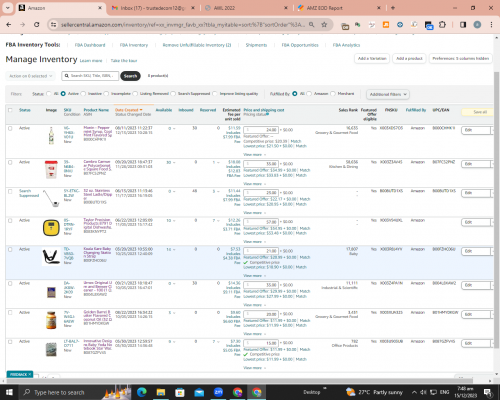Viewport: 500px width, 400px height.
Task: Choose the Search Suppressed status filter
Action: click(x=173, y=94)
